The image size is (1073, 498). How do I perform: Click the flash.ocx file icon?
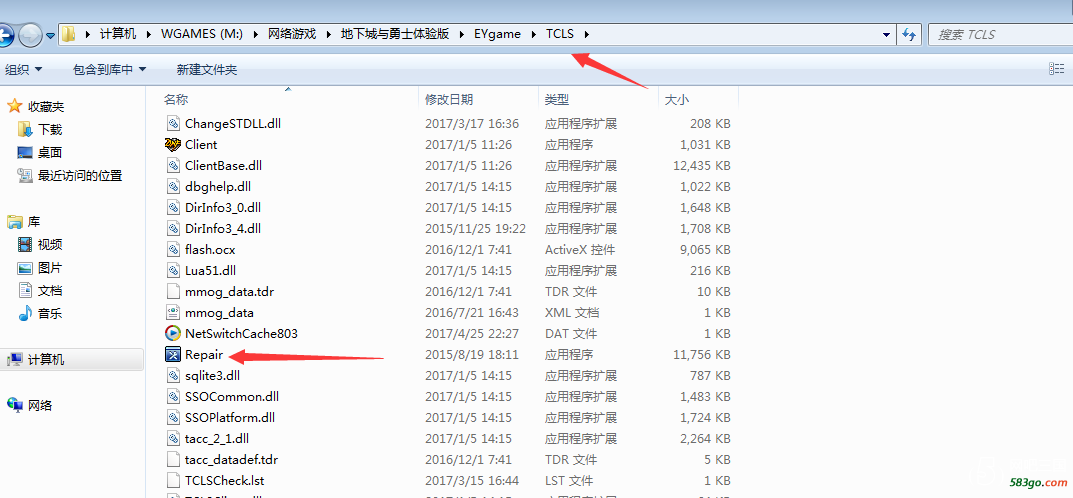(173, 250)
